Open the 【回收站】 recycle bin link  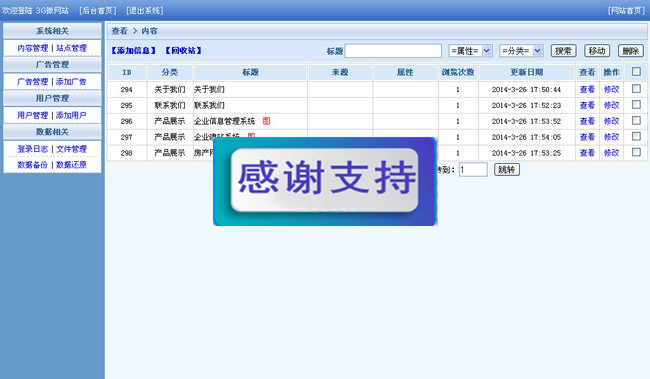tap(183, 51)
